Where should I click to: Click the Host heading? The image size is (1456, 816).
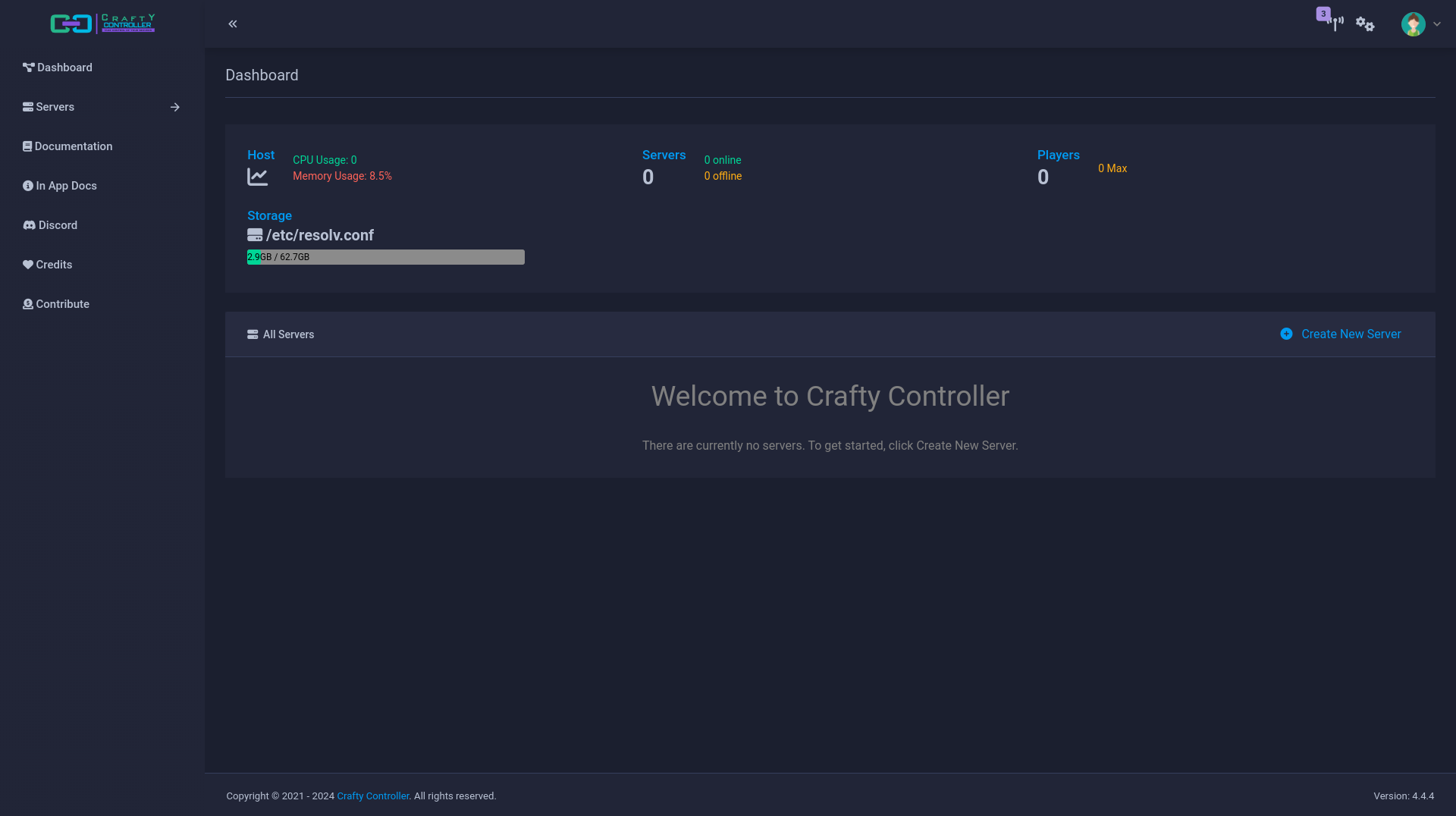[261, 155]
